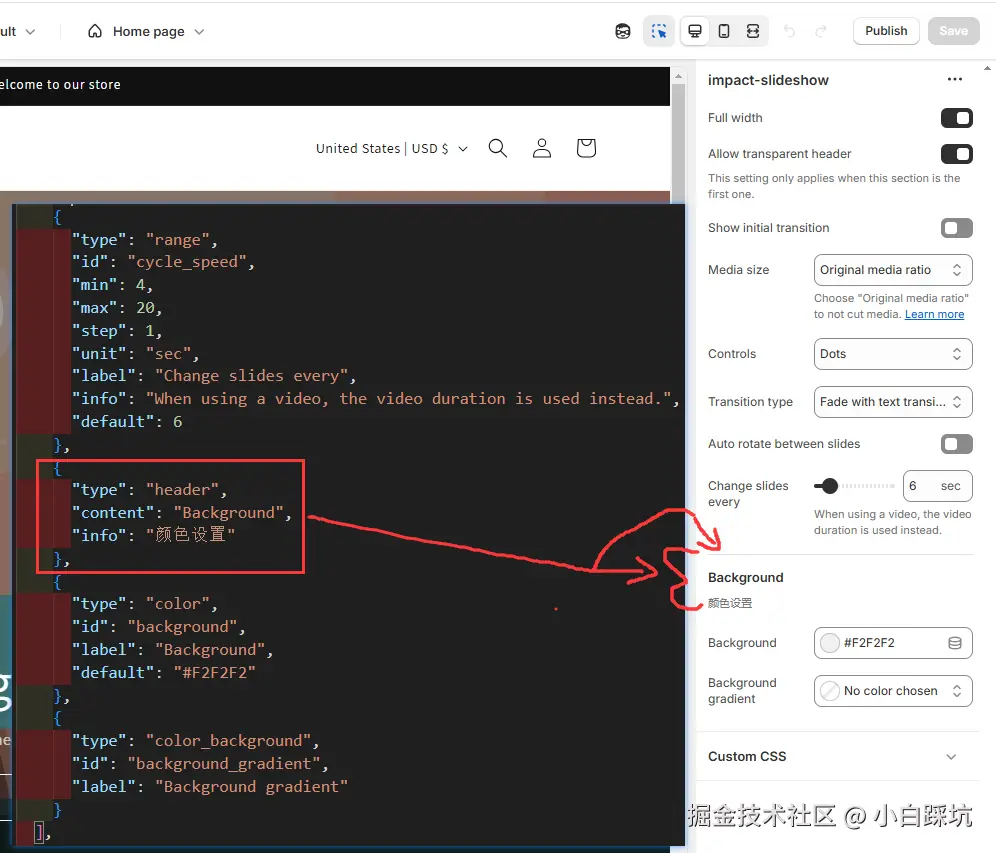Click the Save button

tap(953, 31)
